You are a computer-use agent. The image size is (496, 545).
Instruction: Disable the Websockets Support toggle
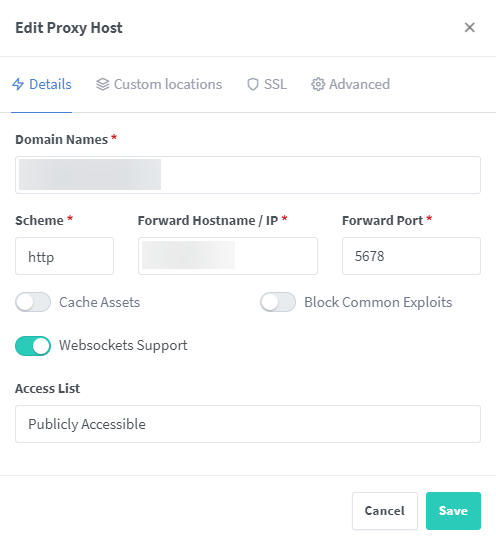(x=33, y=346)
